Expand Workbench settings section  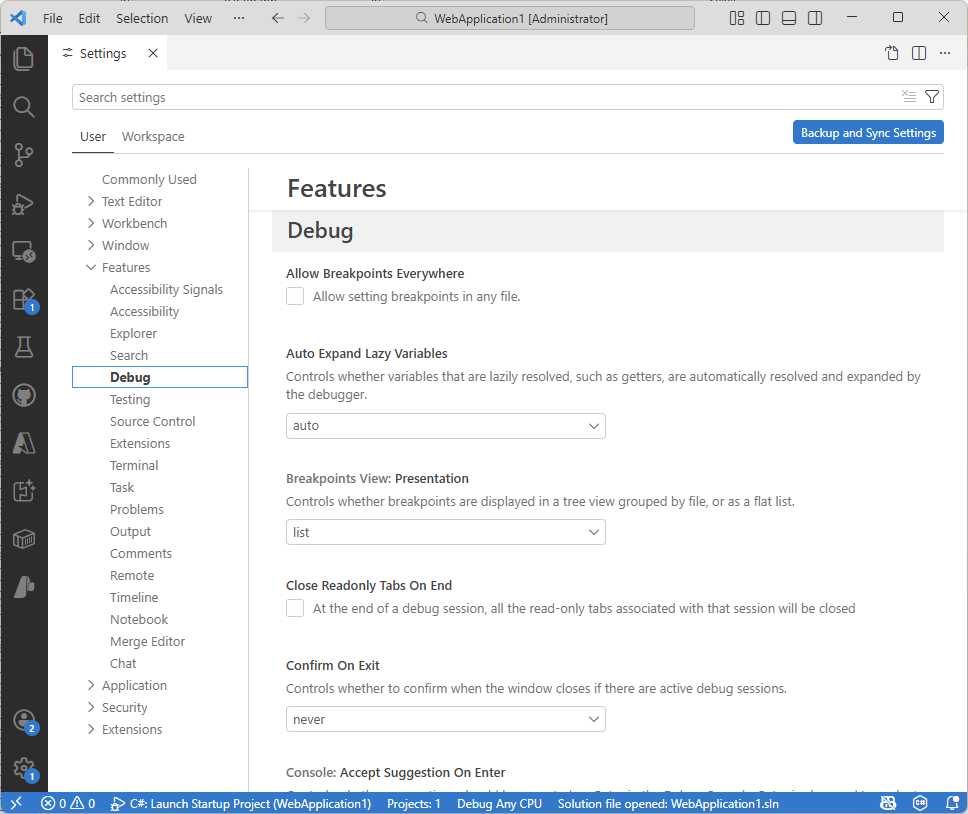pos(91,223)
